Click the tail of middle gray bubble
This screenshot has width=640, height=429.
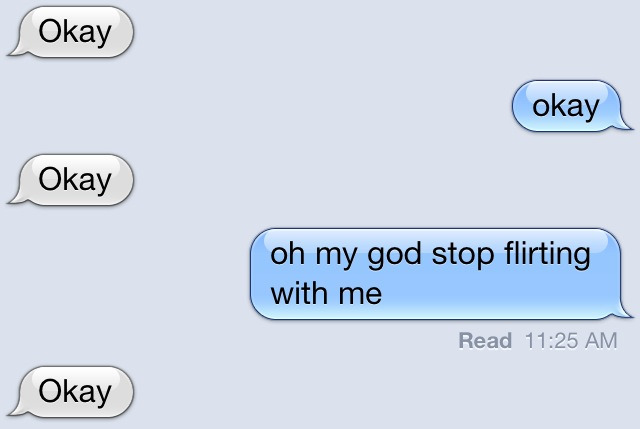click(x=16, y=198)
